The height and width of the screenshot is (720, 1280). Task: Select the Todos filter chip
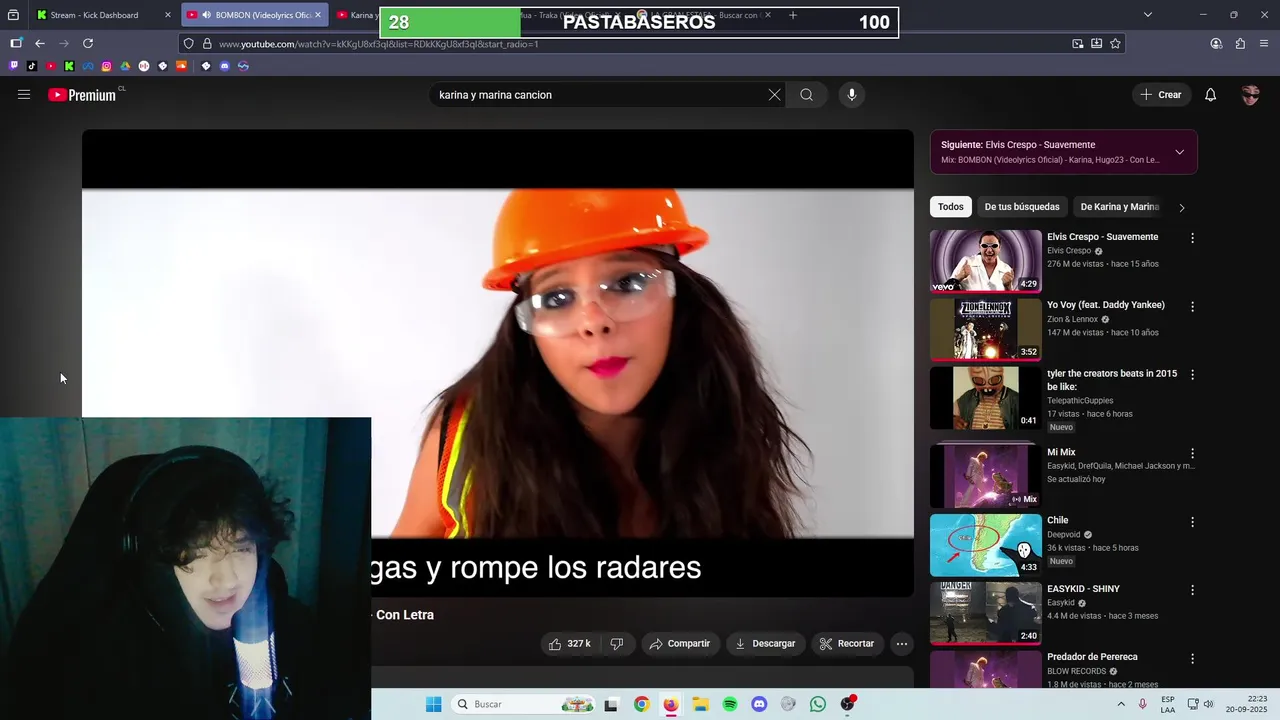[951, 207]
